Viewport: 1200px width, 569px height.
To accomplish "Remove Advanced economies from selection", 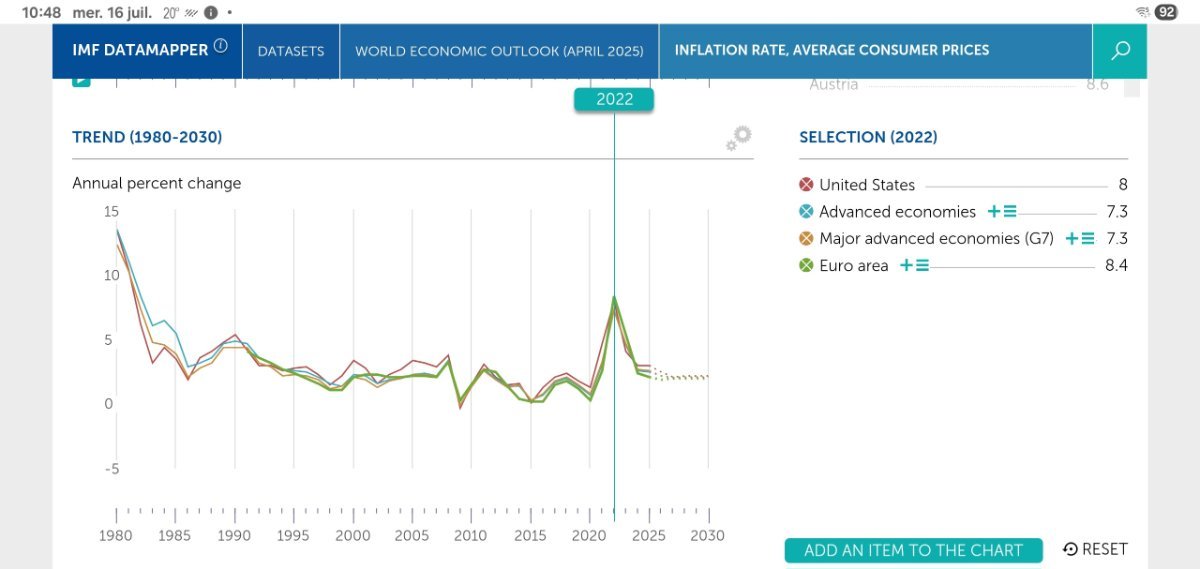I will (x=806, y=212).
